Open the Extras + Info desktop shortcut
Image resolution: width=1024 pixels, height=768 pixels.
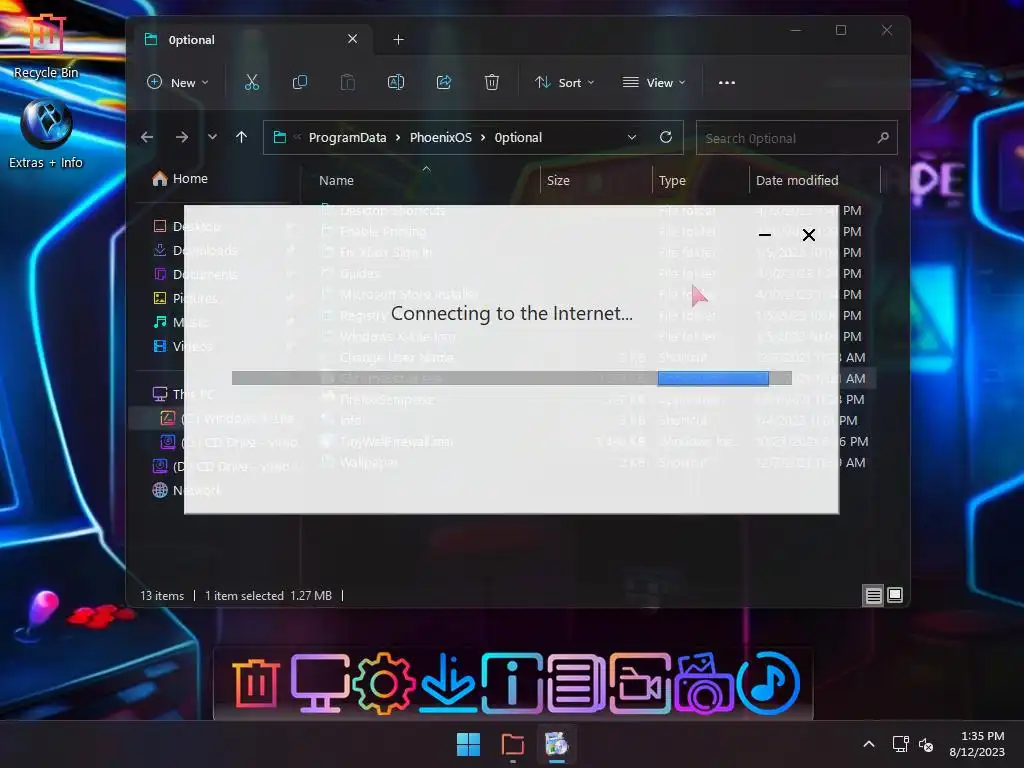46,134
